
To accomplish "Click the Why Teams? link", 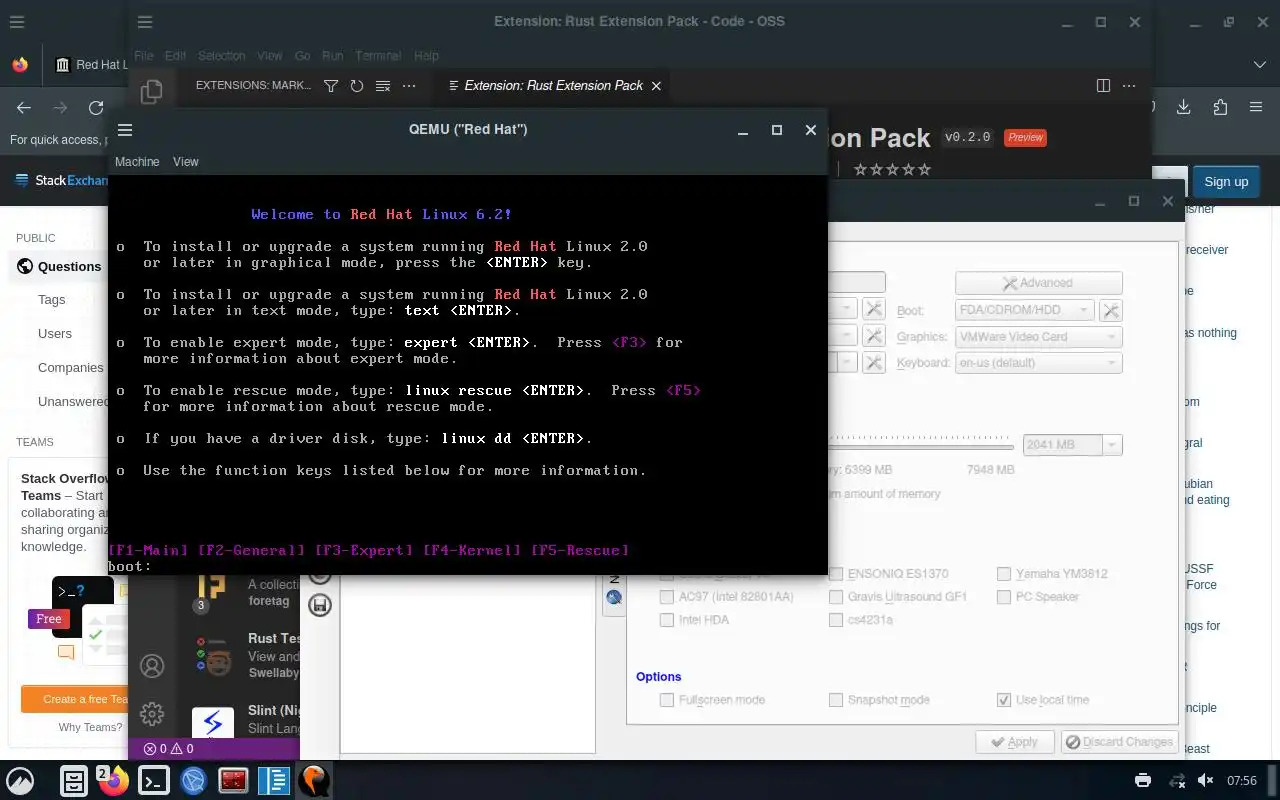I will (90, 727).
